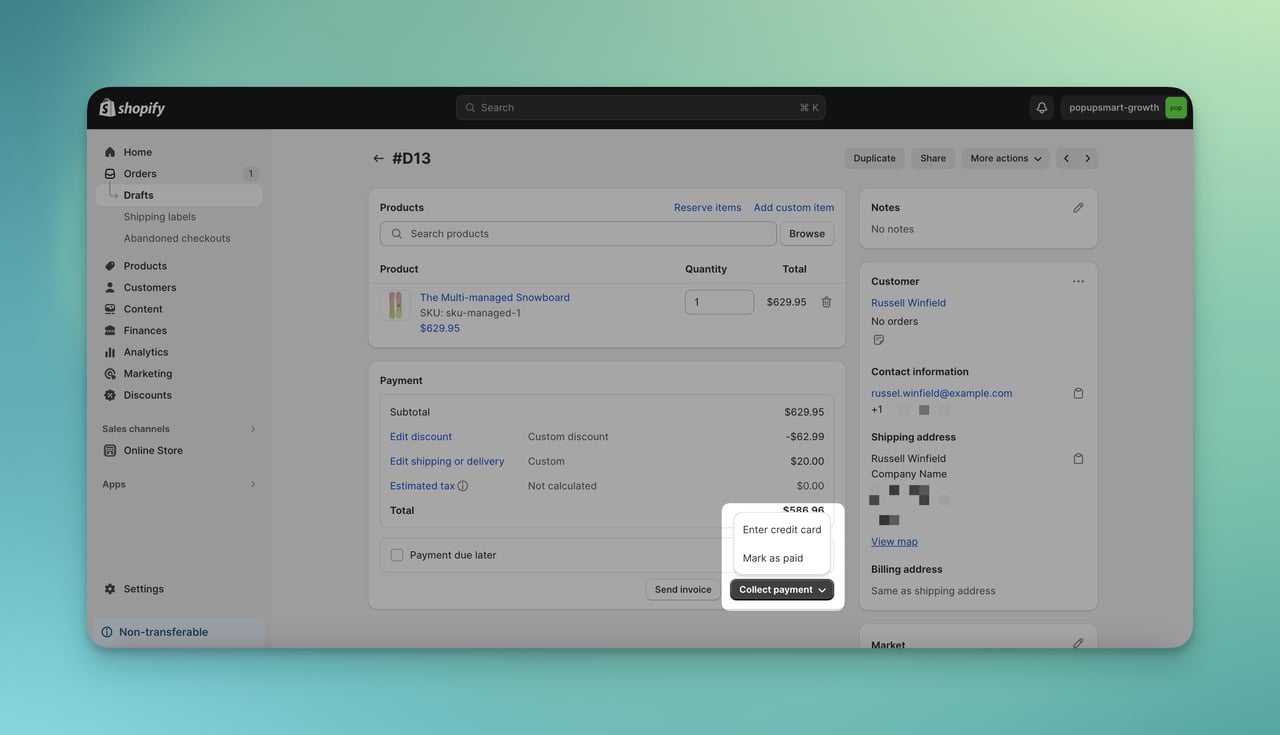Click the Shopify logo icon
This screenshot has width=1280, height=735.
[x=105, y=105]
